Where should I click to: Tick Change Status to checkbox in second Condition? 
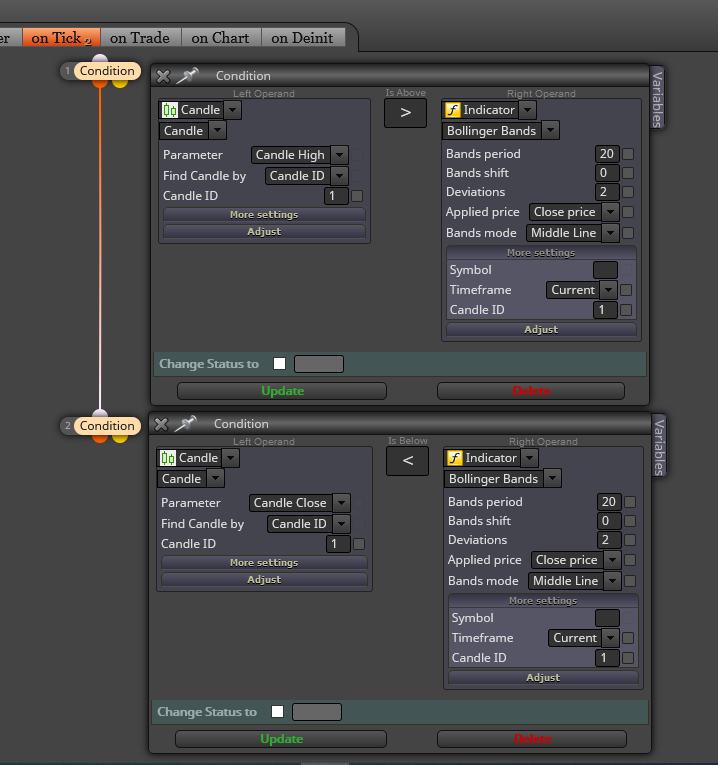(x=278, y=711)
